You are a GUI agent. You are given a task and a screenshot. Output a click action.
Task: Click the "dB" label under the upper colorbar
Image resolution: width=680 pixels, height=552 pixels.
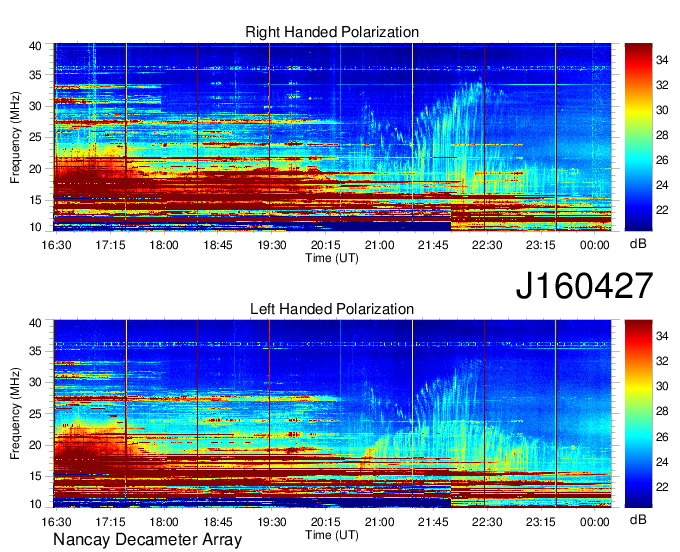pyautogui.click(x=638, y=243)
